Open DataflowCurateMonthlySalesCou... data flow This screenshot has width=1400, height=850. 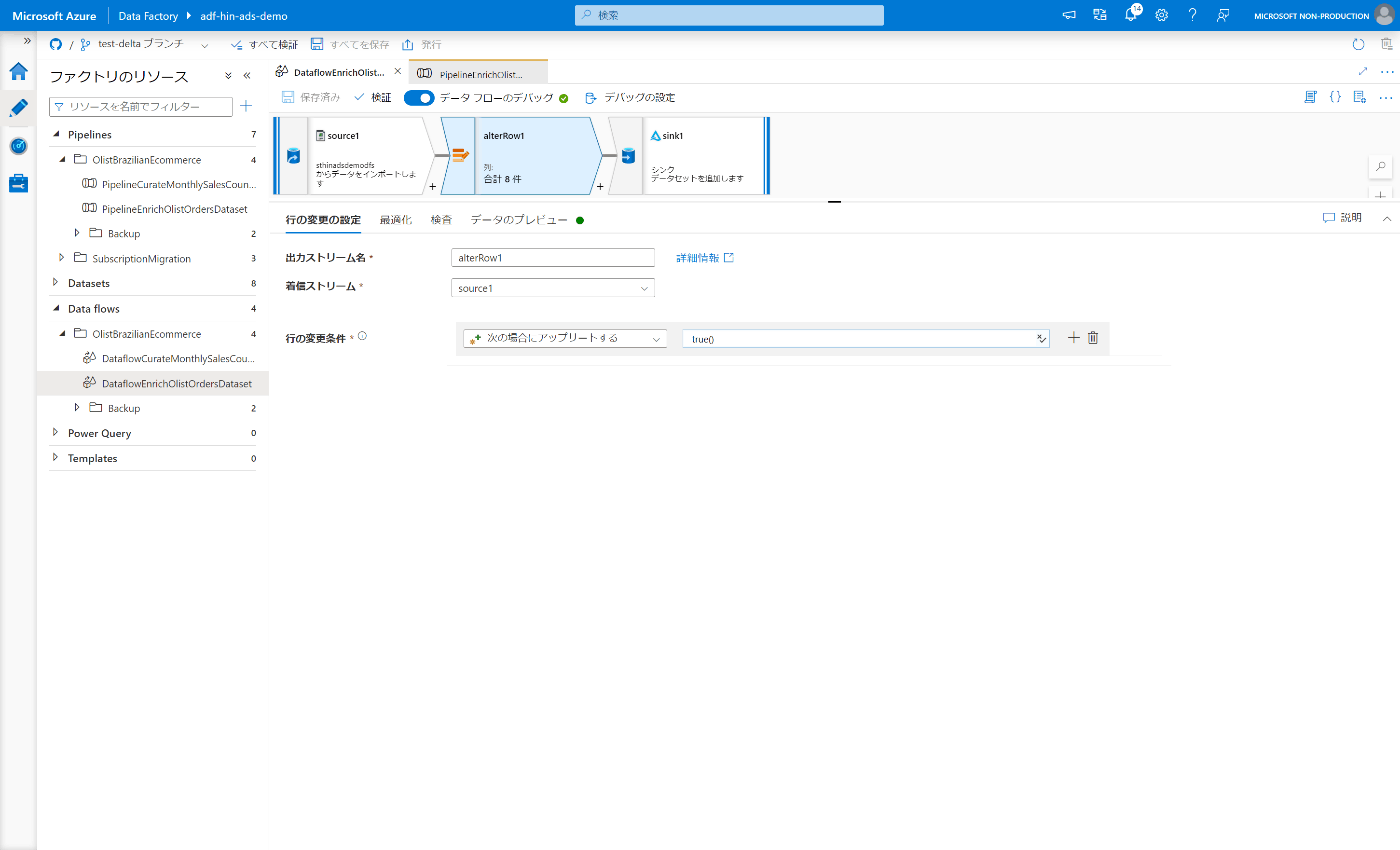click(x=170, y=358)
